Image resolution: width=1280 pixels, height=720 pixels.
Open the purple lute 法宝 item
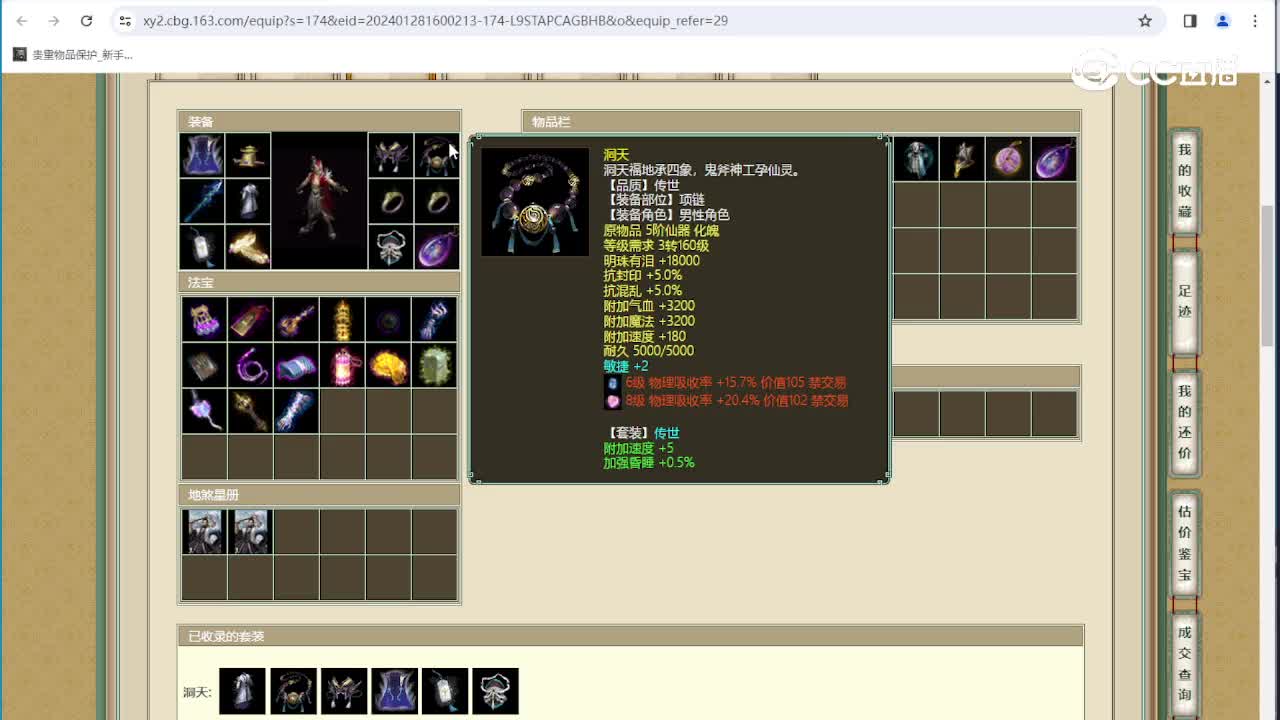coord(296,319)
